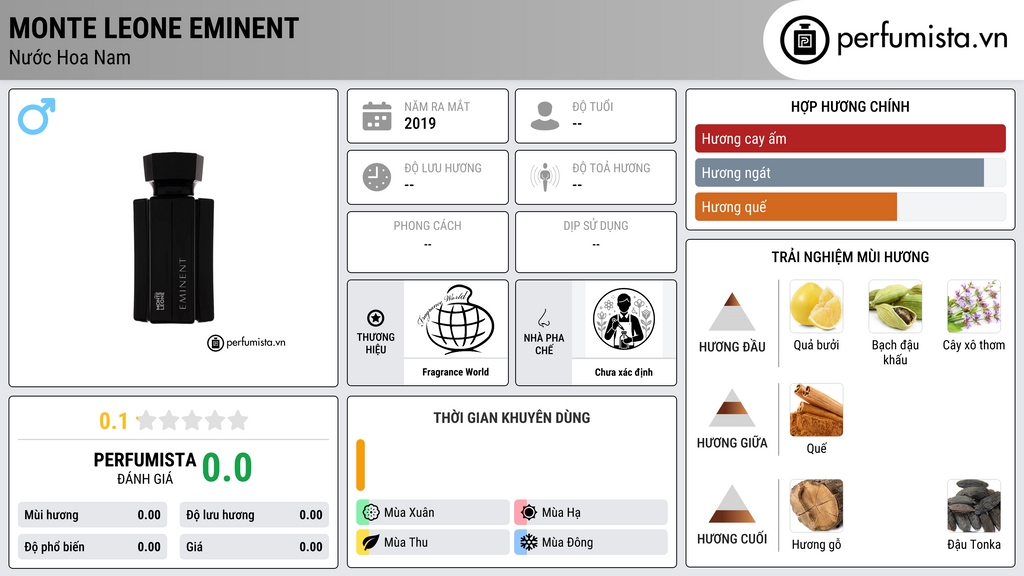Click the Hương đầu pyramid icon

(x=732, y=312)
